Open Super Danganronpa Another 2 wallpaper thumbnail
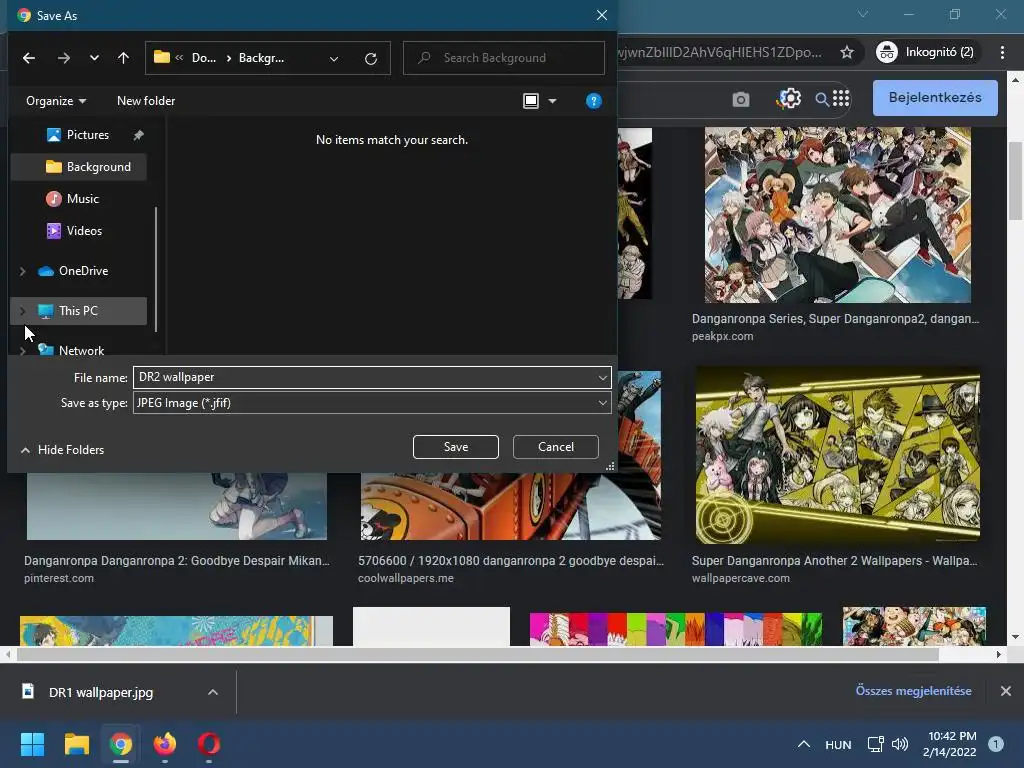 point(838,455)
